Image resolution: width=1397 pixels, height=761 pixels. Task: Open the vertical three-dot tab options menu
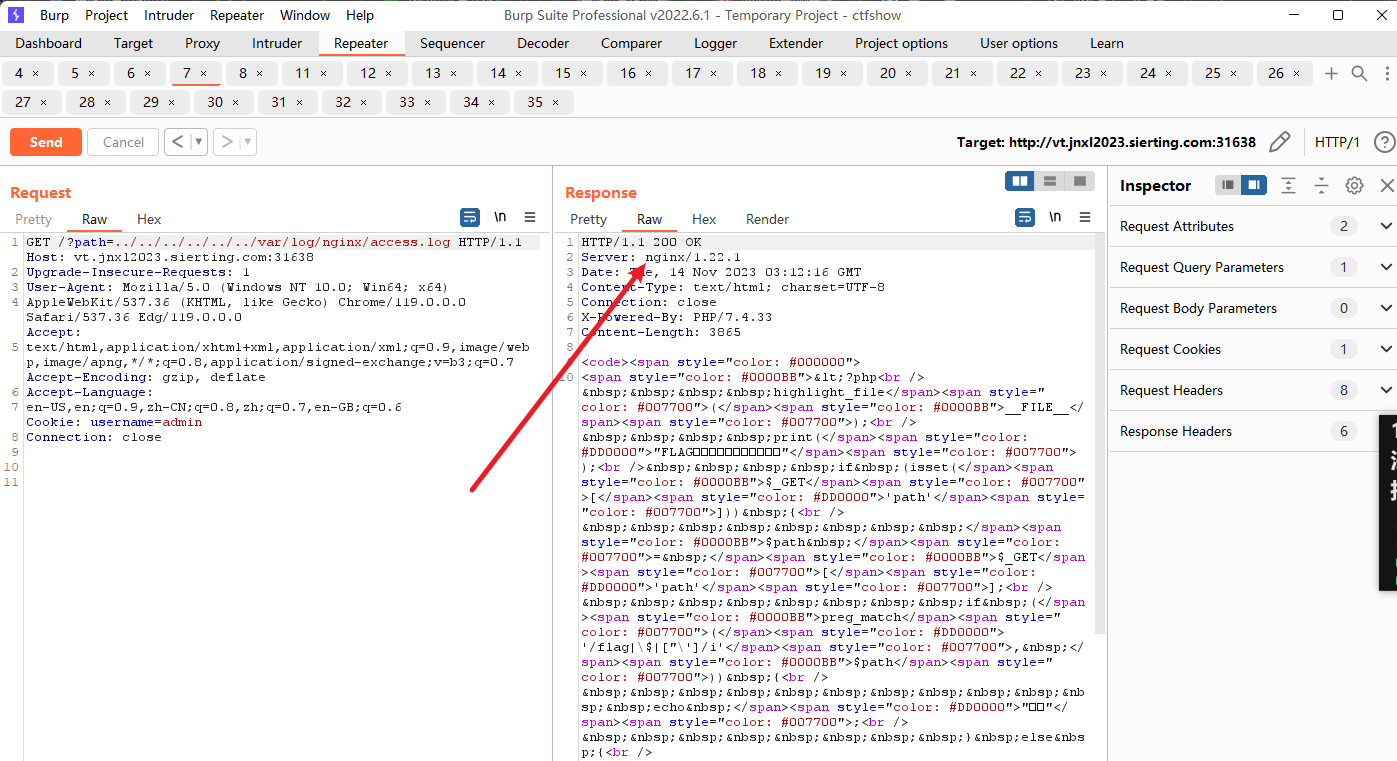pos(1387,73)
